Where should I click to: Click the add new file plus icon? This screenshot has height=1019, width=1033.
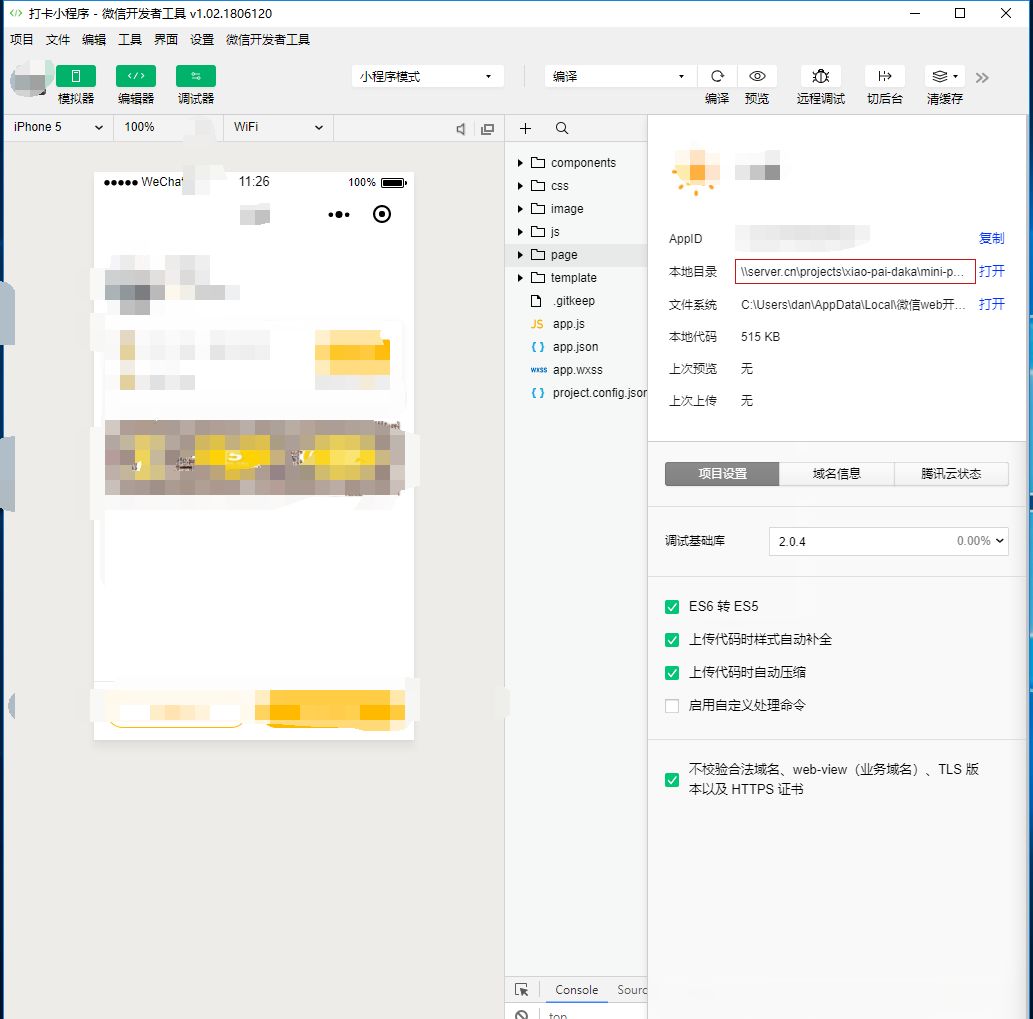tap(525, 128)
